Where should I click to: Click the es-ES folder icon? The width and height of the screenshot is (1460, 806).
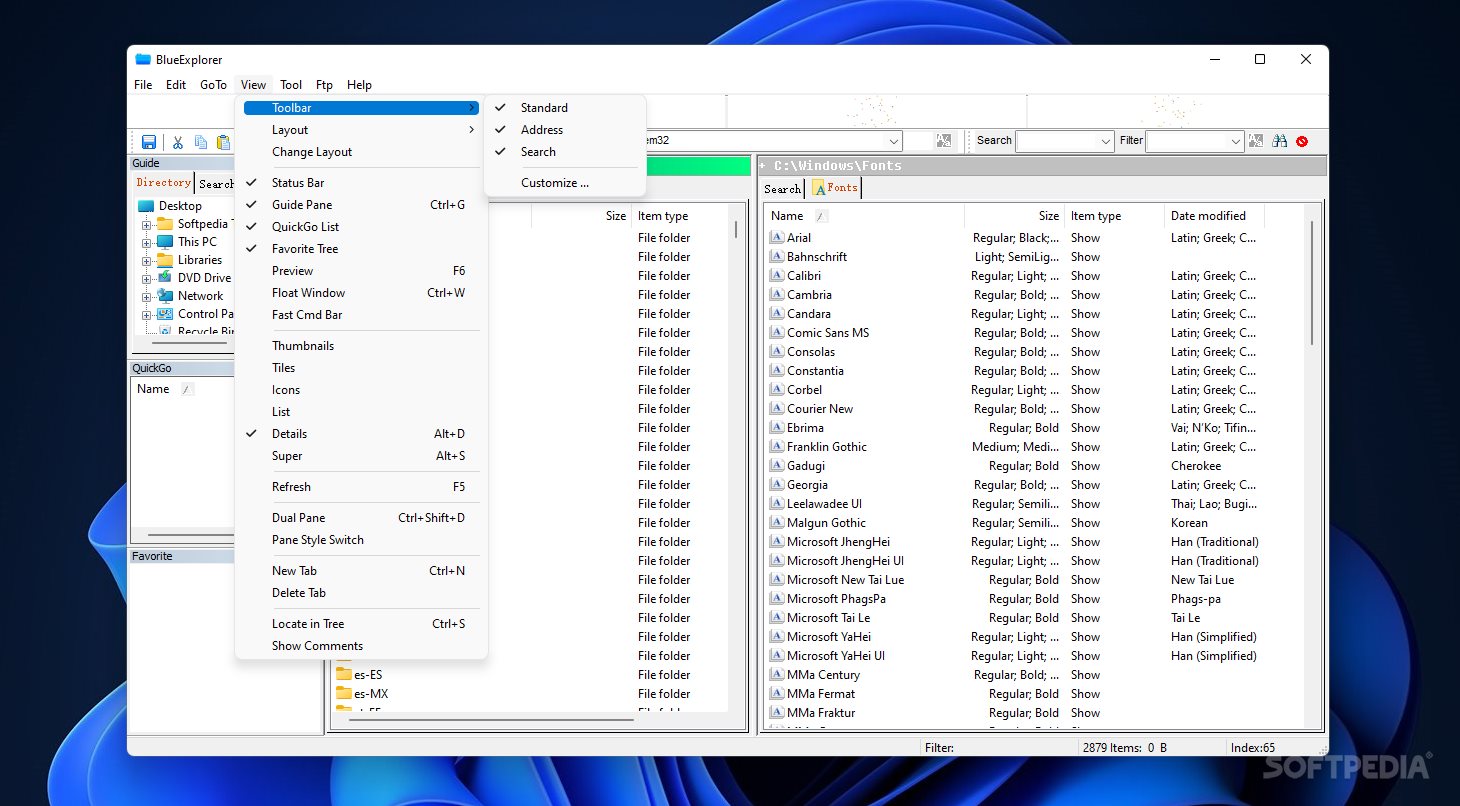[344, 674]
